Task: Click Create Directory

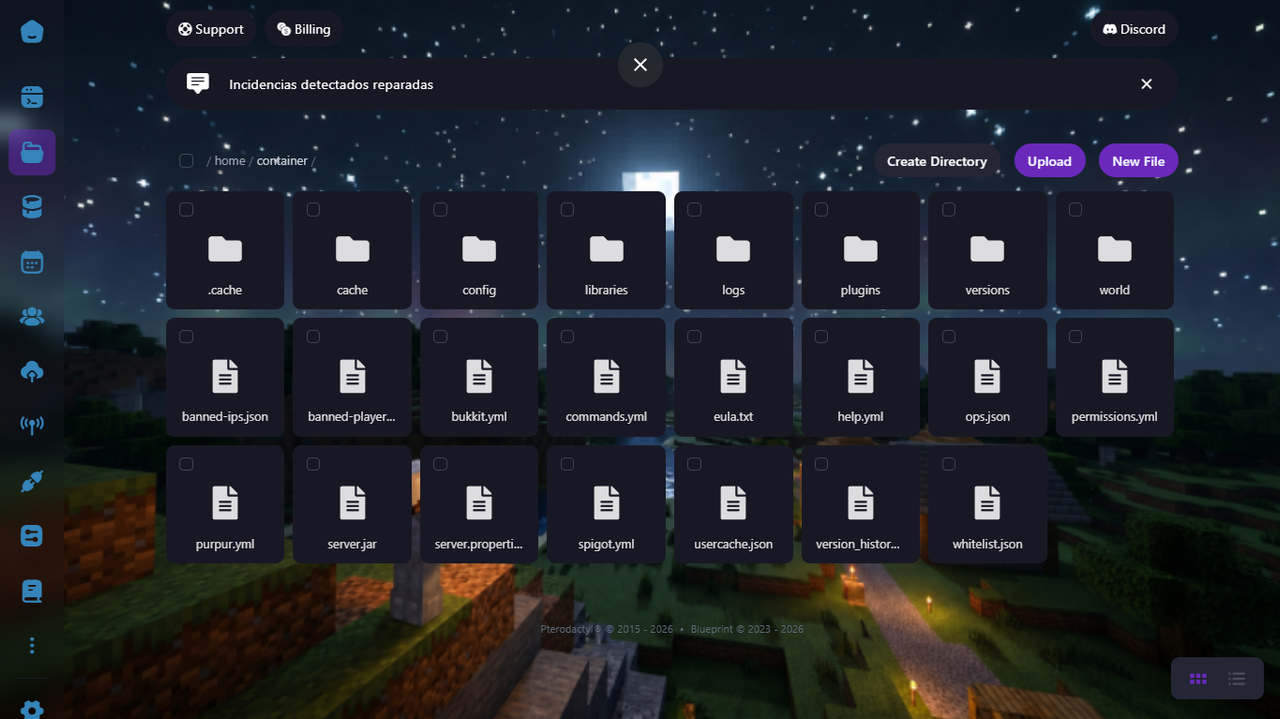Action: (x=937, y=161)
